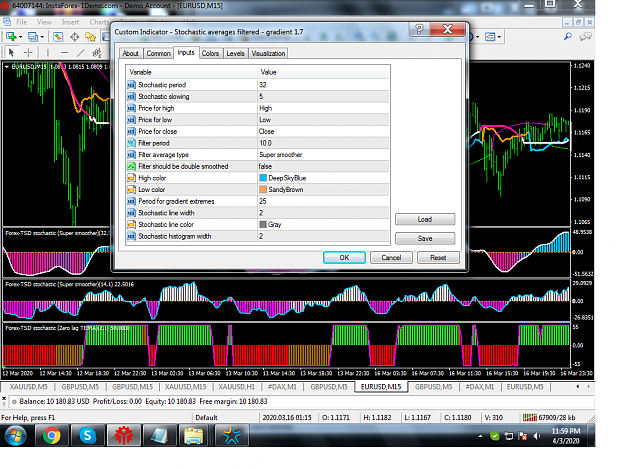Click the chart tabs right scroll arrow
Screen dimensions: 625x469
point(588,387)
